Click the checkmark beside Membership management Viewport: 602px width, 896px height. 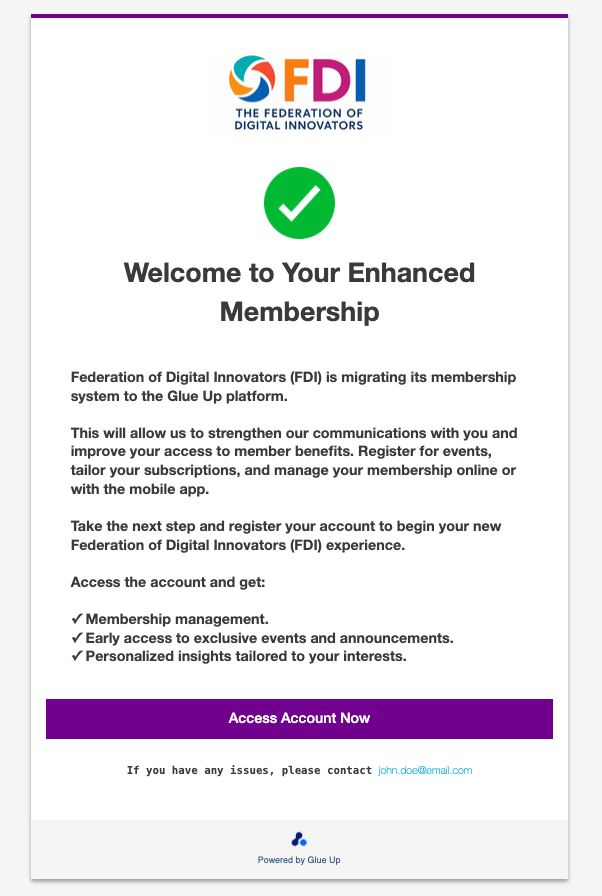point(77,619)
